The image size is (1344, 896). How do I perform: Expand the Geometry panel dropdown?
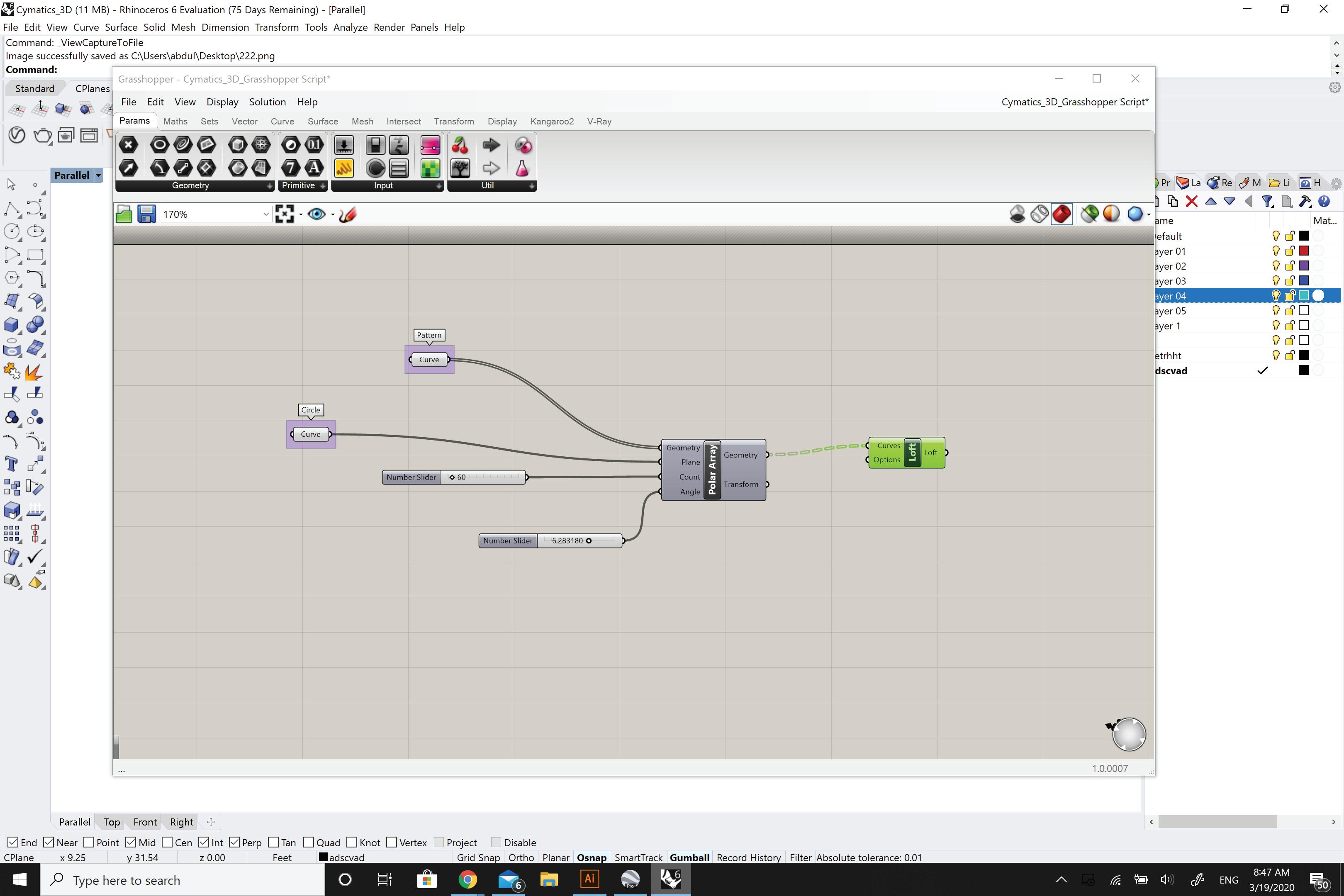coord(270,186)
